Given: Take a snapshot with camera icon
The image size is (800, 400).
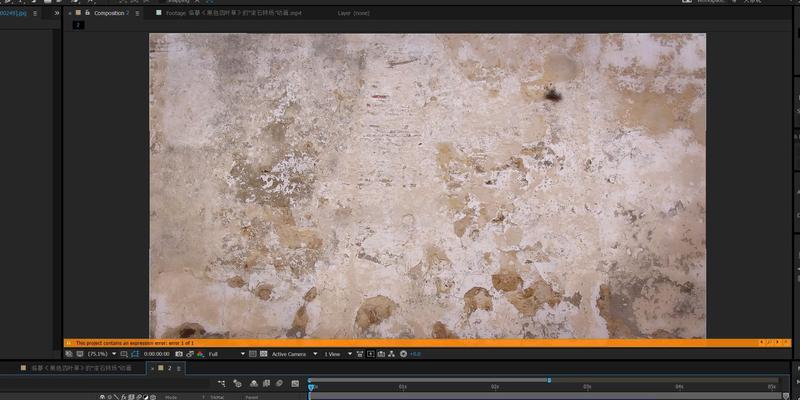Looking at the screenshot, I should 179,354.
